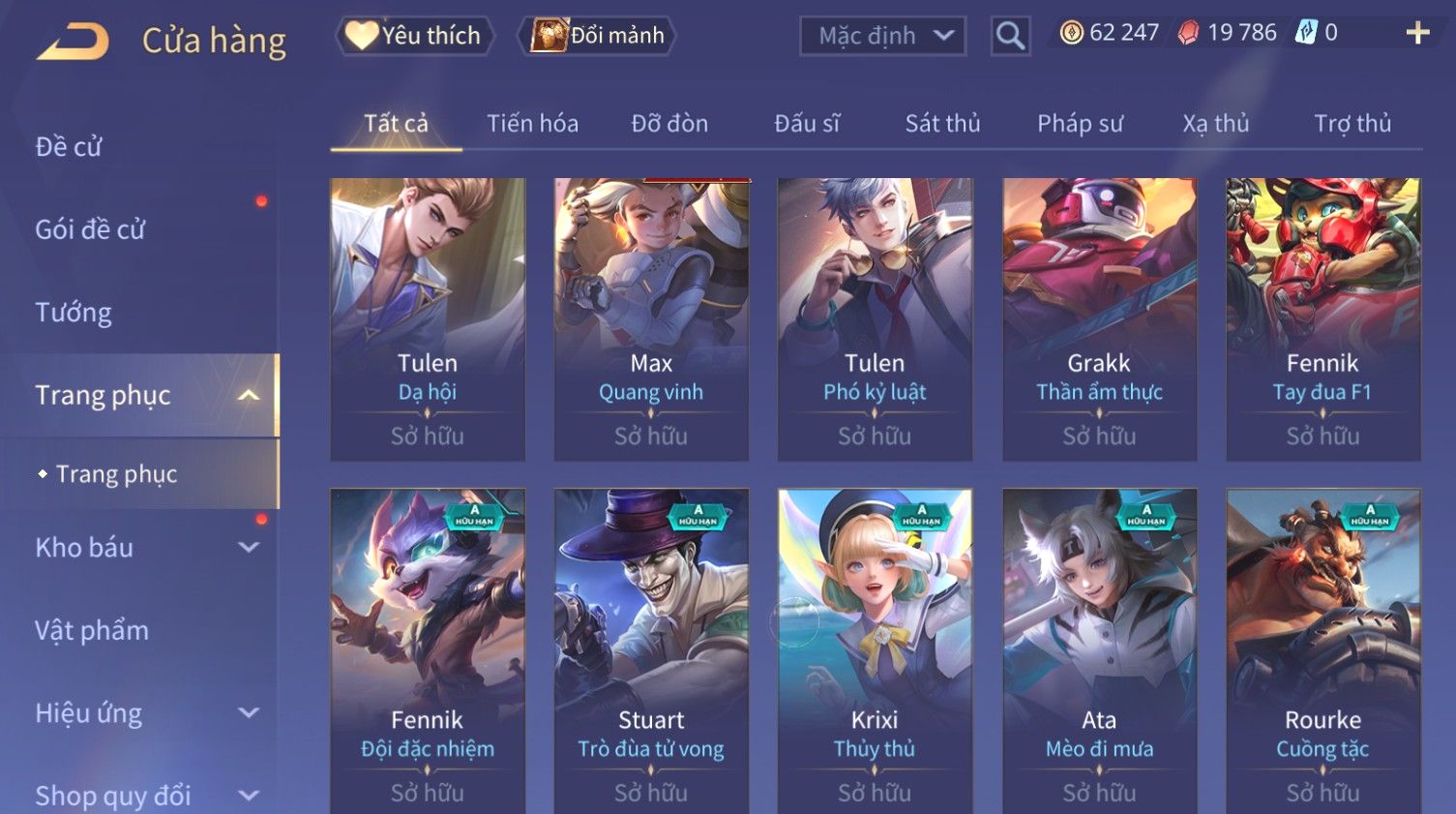Viewport: 1456px width, 814px height.
Task: Click the gold coin balance icon
Action: tap(1071, 33)
